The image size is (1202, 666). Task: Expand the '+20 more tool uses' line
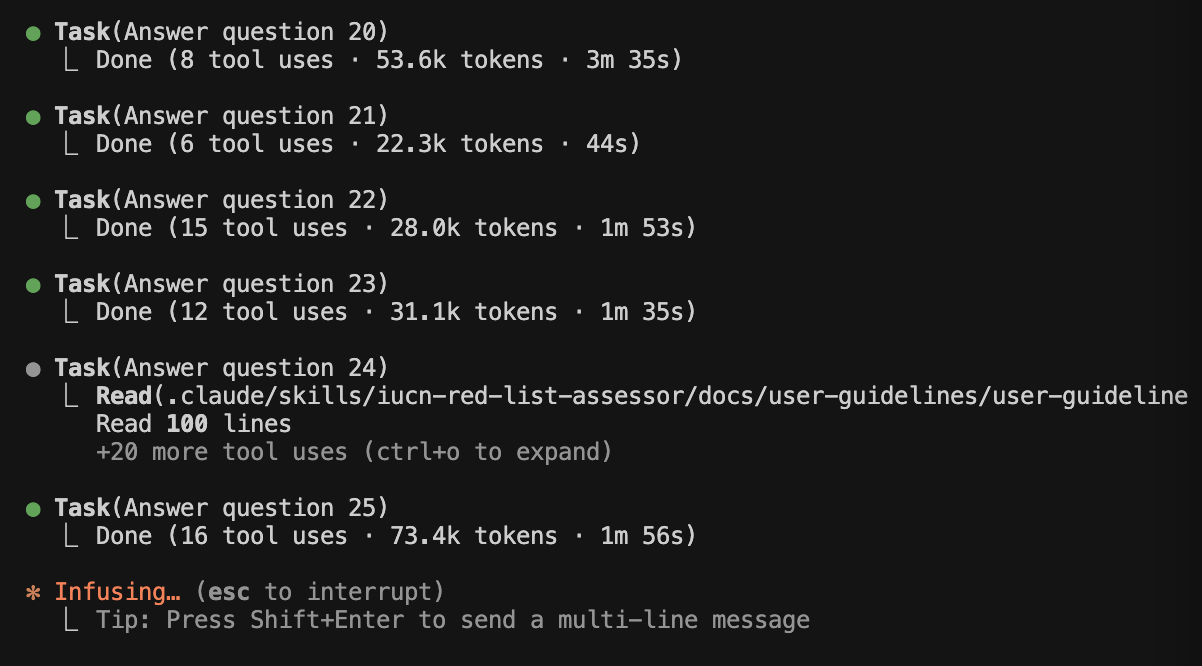(x=353, y=452)
